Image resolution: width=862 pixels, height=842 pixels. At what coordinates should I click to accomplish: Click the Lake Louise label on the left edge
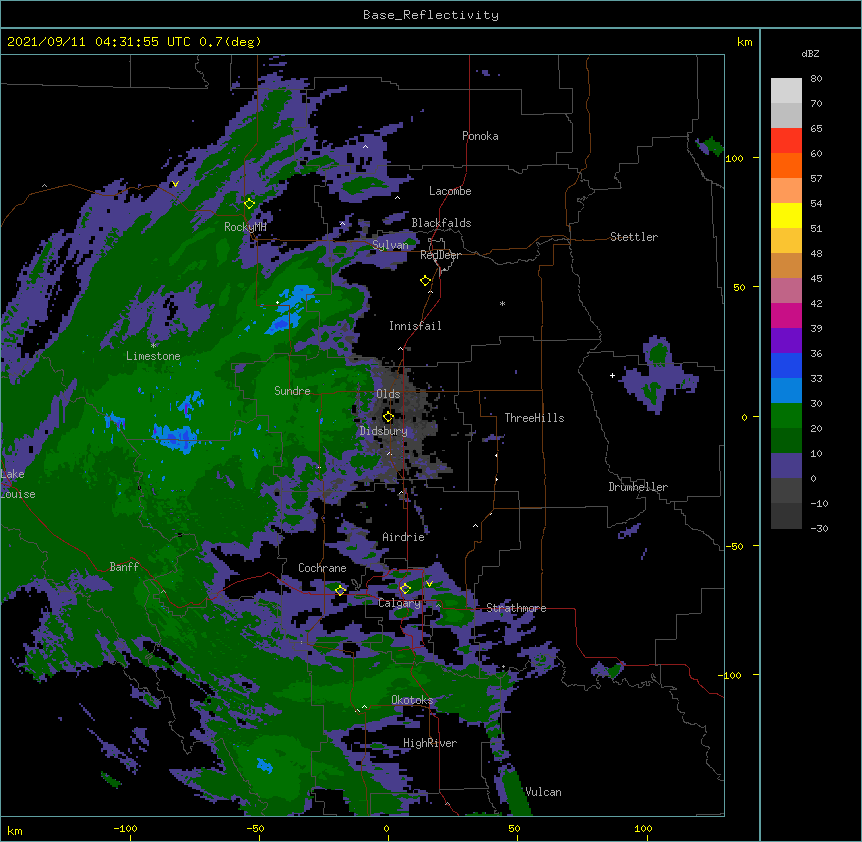pyautogui.click(x=18, y=484)
